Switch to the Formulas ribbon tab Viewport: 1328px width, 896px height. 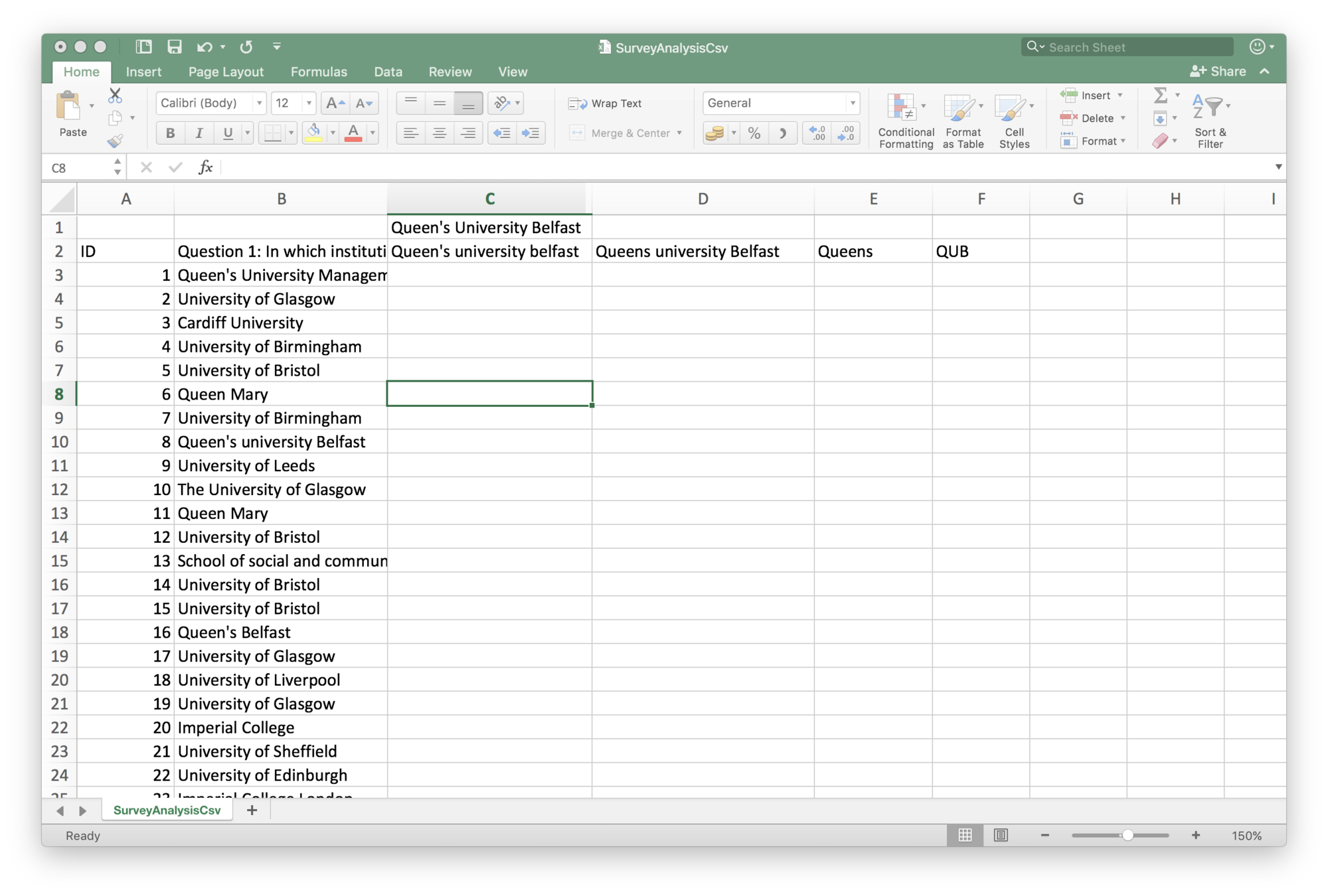(319, 72)
